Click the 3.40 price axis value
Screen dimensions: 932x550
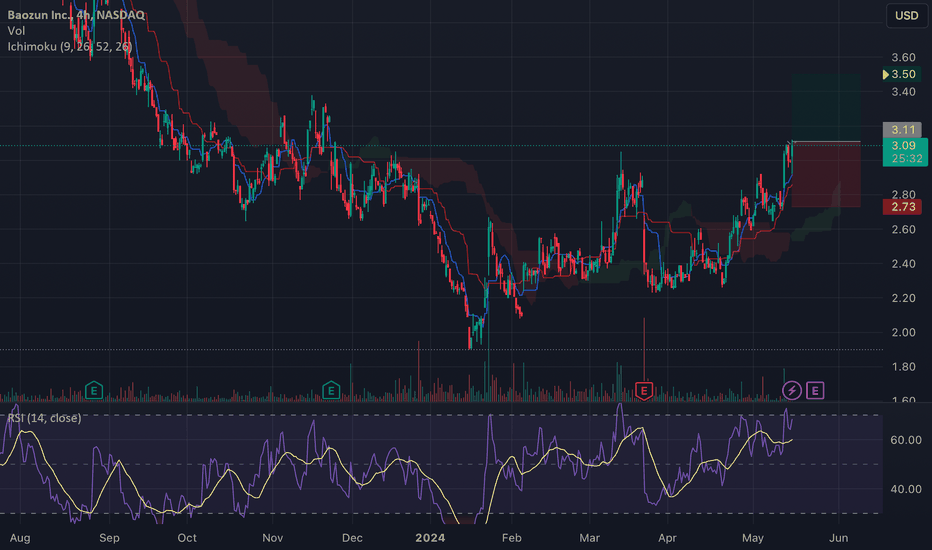coord(903,92)
